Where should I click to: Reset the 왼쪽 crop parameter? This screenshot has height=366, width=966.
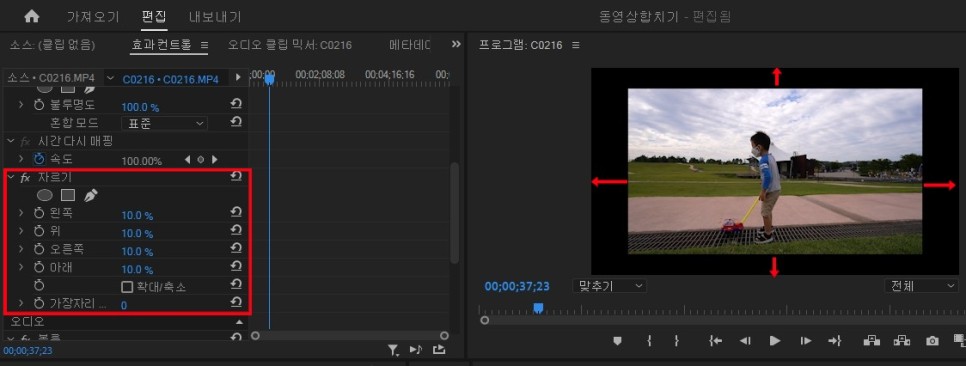point(235,212)
